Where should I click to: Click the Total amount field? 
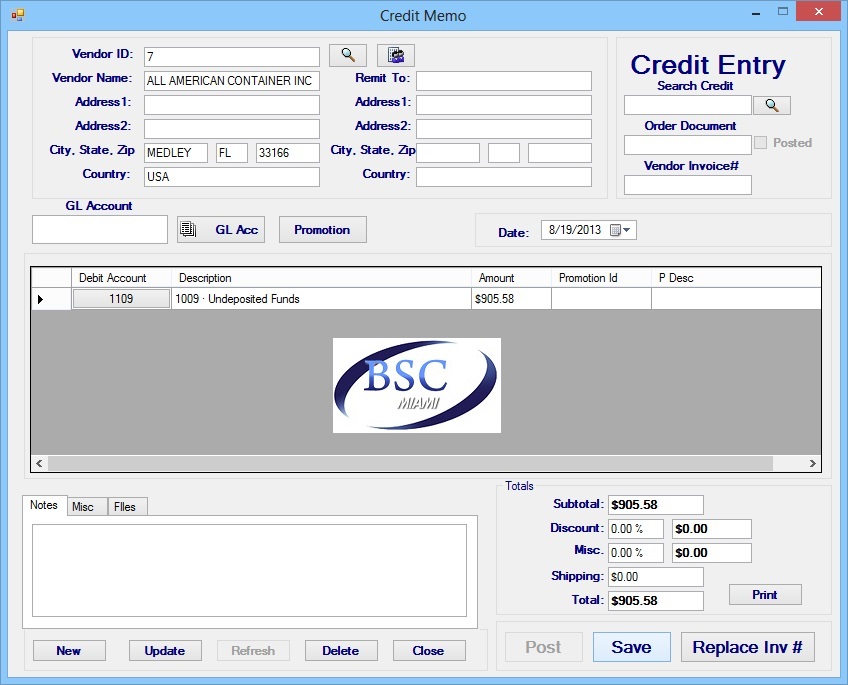[655, 601]
